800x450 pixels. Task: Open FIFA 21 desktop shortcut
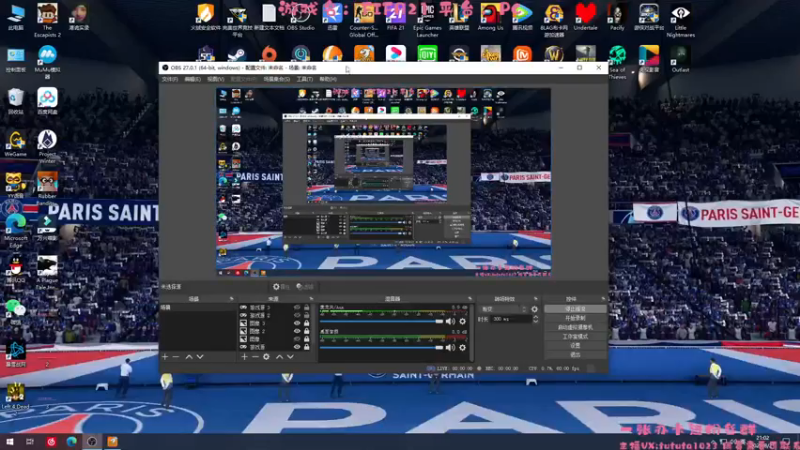point(395,18)
